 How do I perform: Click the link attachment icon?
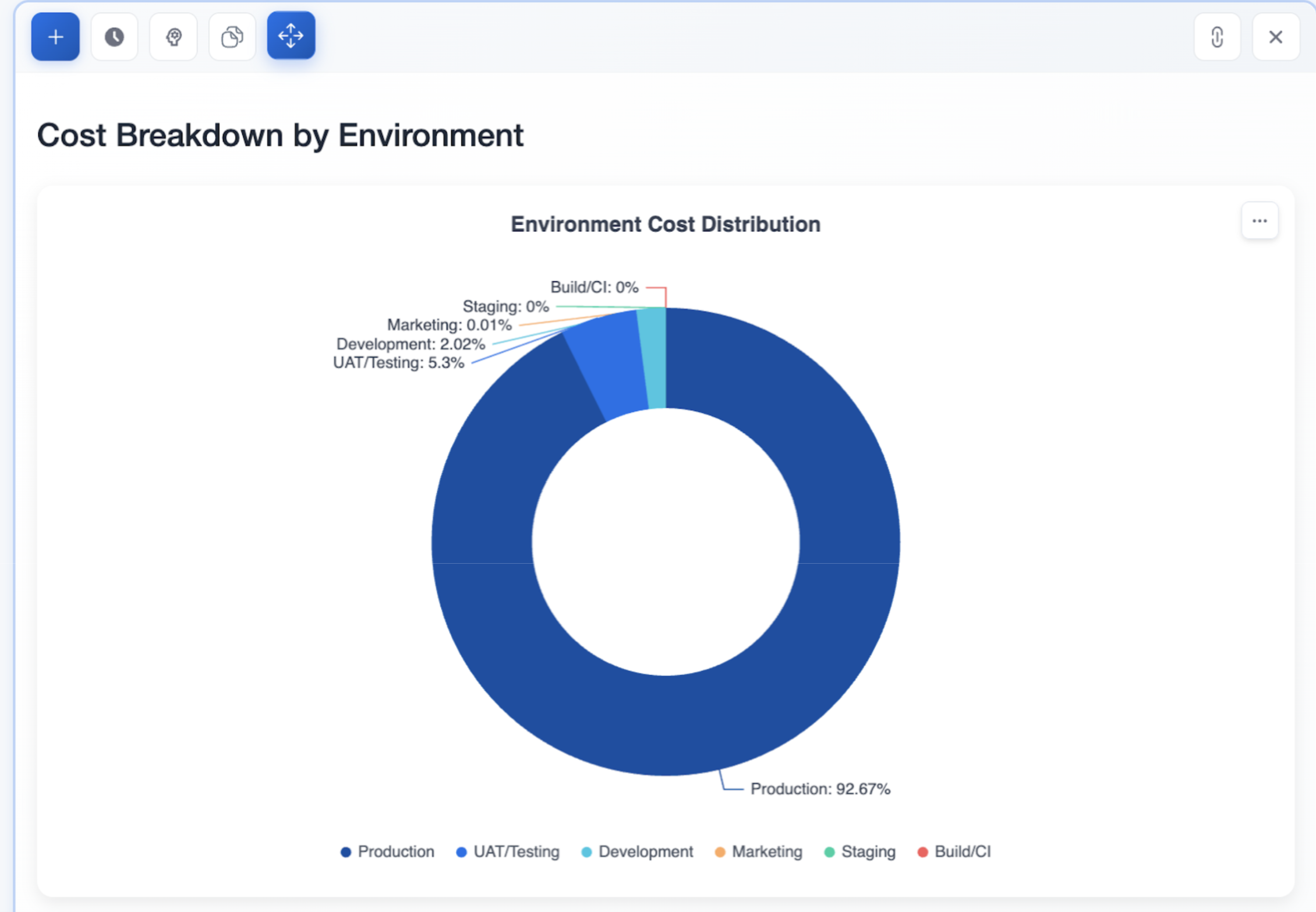[x=1216, y=37]
